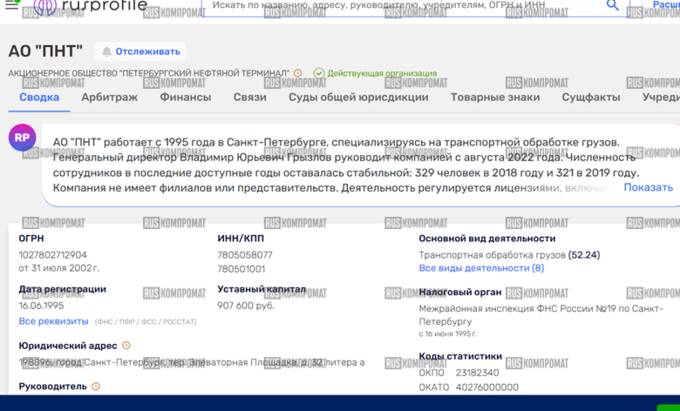680x411 pixels.
Task: Click registration date 16.06.1995
Action: pos(41,306)
